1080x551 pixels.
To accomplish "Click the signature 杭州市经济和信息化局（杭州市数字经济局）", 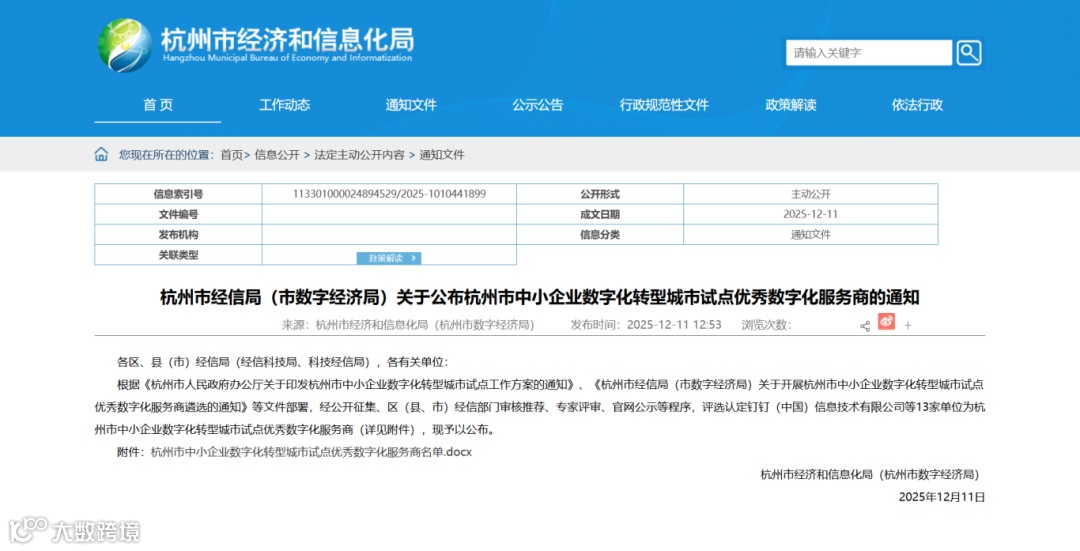I will [x=870, y=475].
